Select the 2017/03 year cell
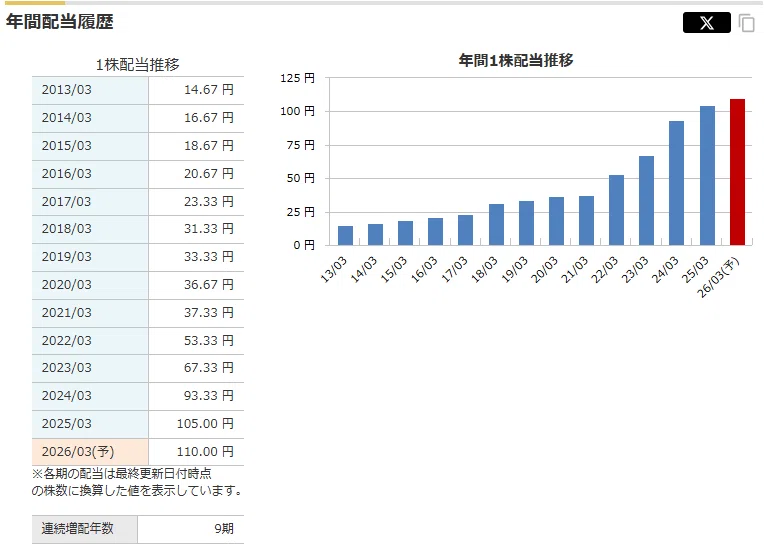This screenshot has width=764, height=547. [90, 202]
